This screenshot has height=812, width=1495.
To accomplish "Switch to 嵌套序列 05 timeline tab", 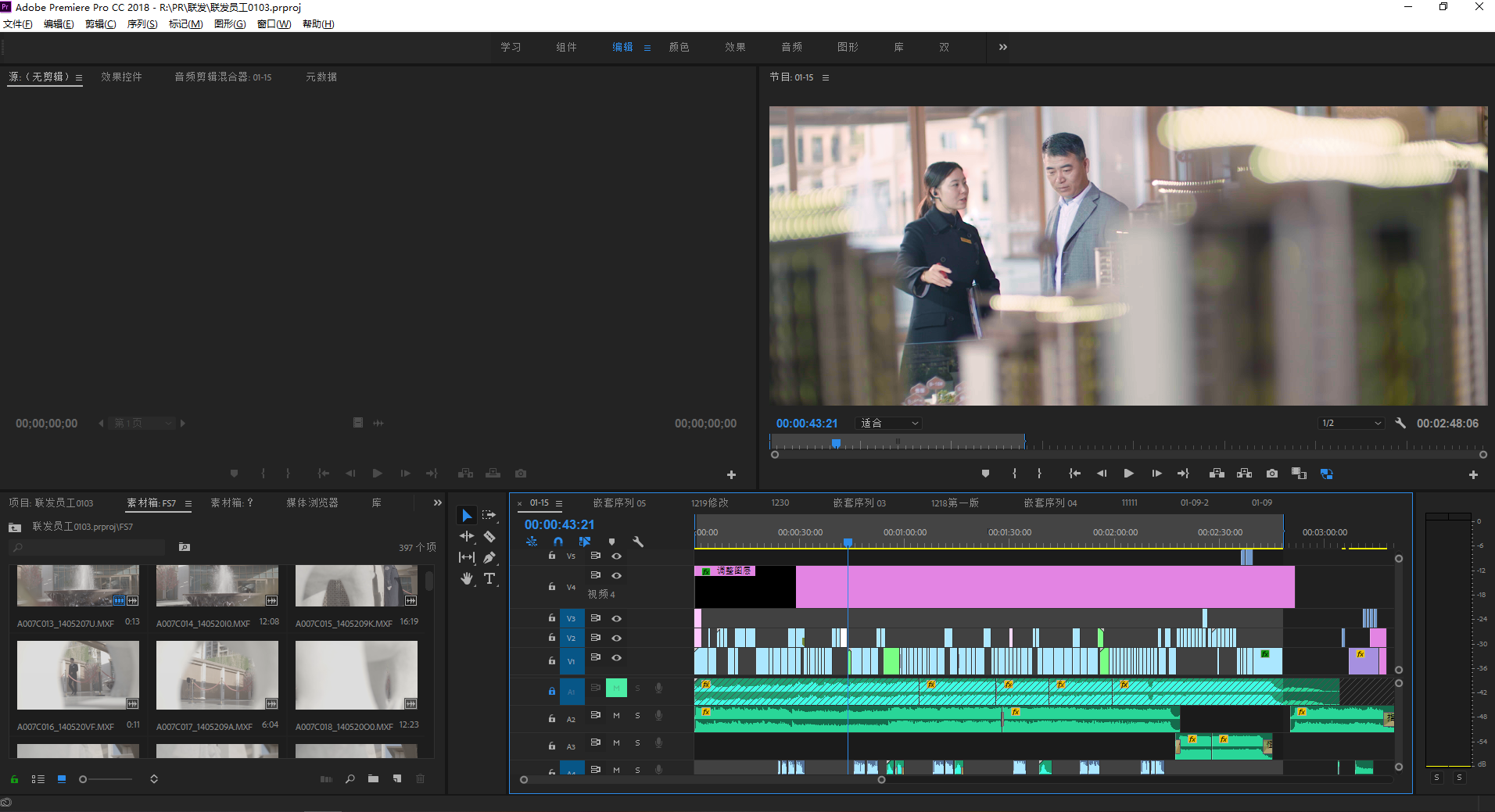I will 619,503.
